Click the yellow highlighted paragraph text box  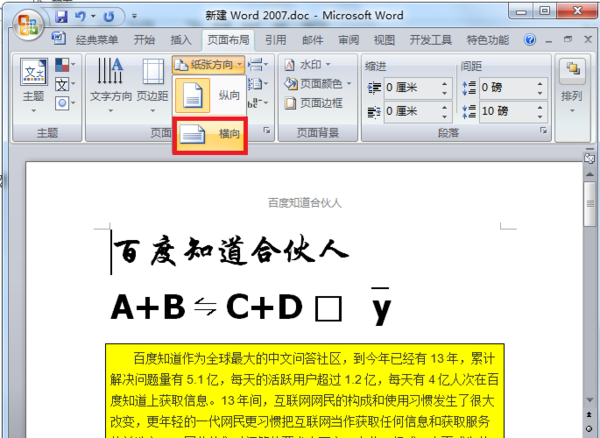[305, 390]
